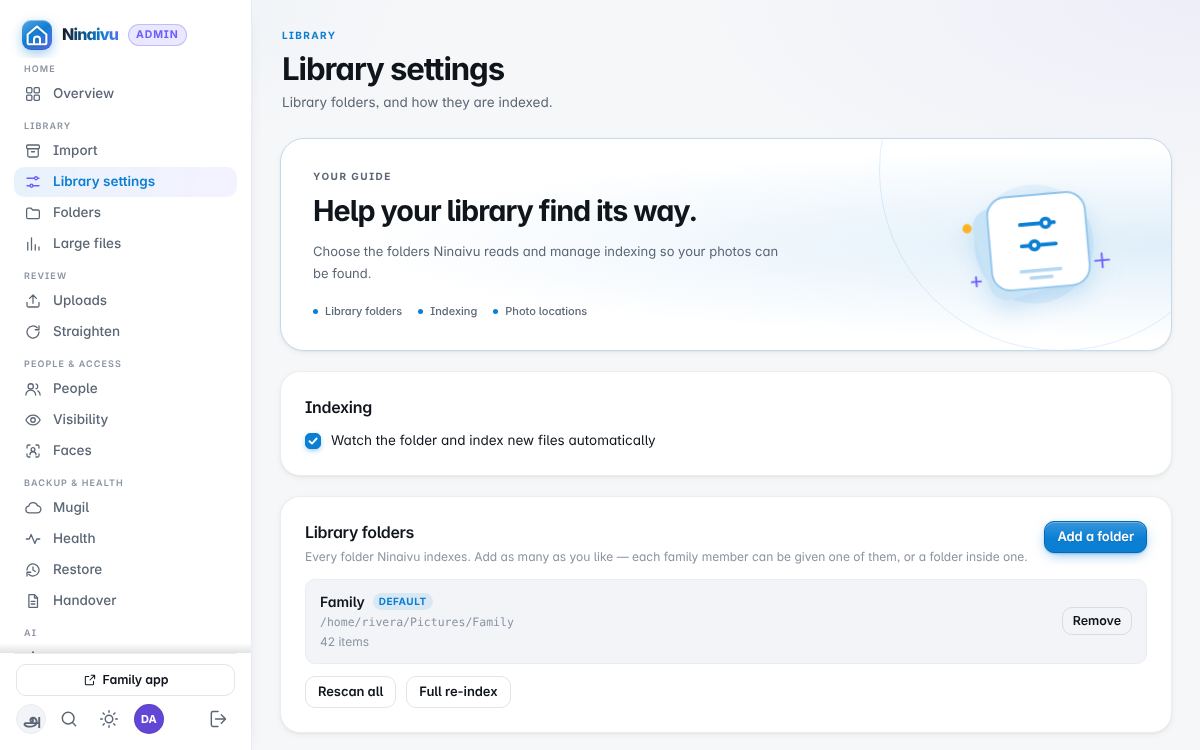Open the Handover page in sidebar
The width and height of the screenshot is (1200, 750).
click(125, 600)
